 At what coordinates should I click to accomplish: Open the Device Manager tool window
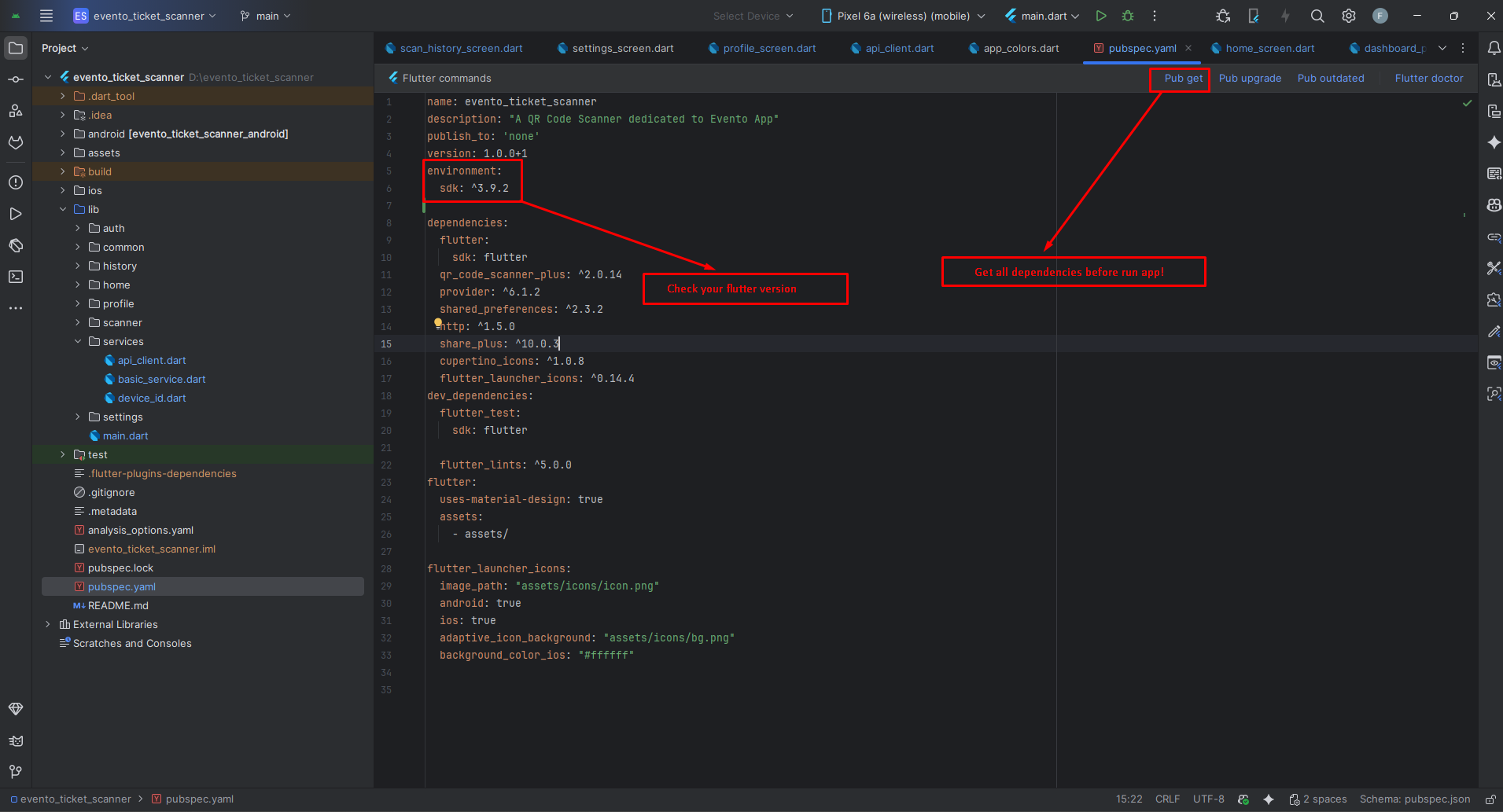click(x=1494, y=79)
